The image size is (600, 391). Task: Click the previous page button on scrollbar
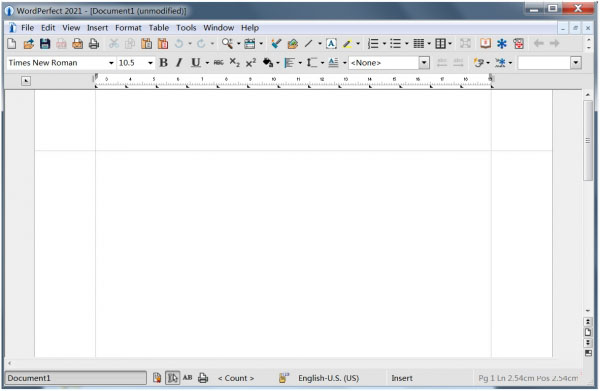(x=588, y=322)
